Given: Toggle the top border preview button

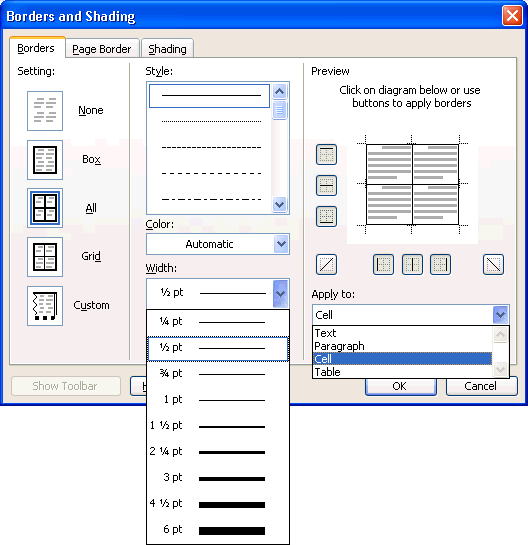Looking at the screenshot, I should click(326, 155).
